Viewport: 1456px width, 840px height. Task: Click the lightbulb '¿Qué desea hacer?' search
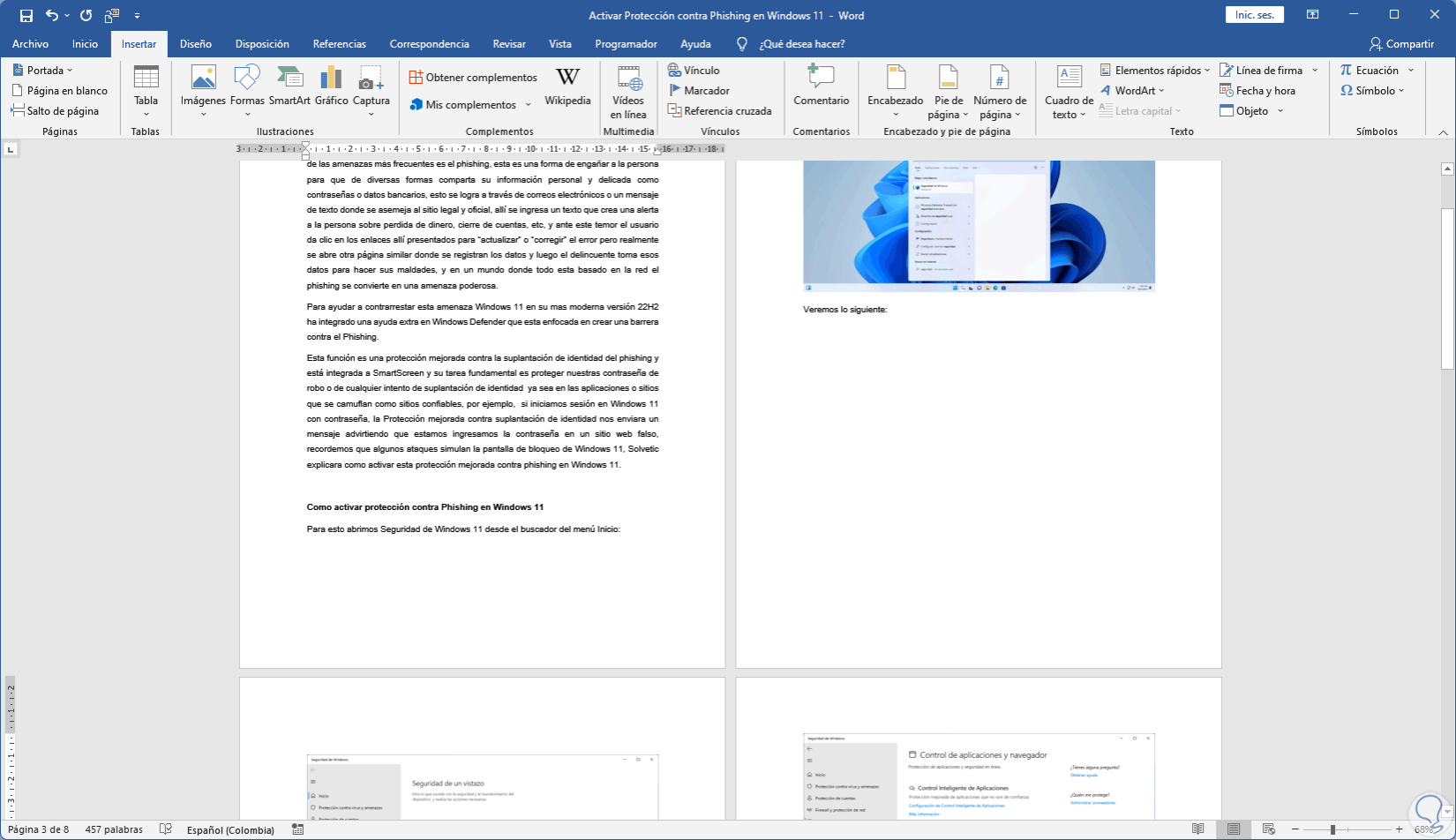791,44
